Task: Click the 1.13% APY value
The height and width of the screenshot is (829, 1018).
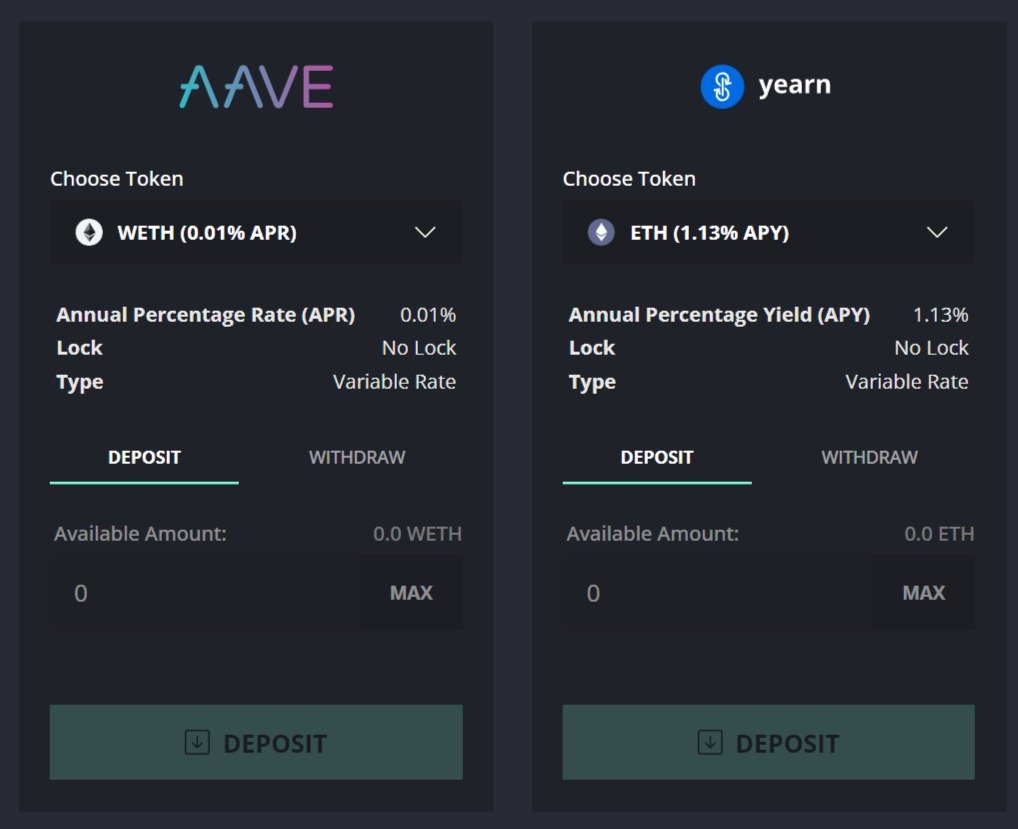Action: click(941, 315)
